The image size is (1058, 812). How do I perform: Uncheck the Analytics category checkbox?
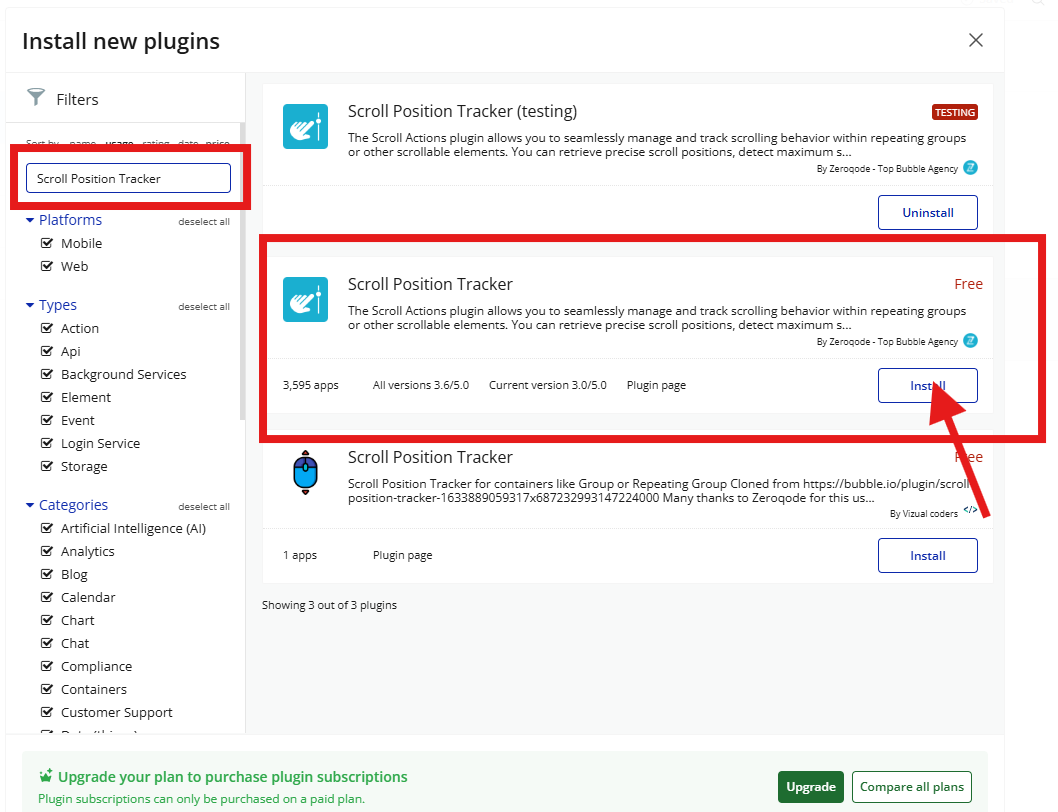tap(46, 551)
